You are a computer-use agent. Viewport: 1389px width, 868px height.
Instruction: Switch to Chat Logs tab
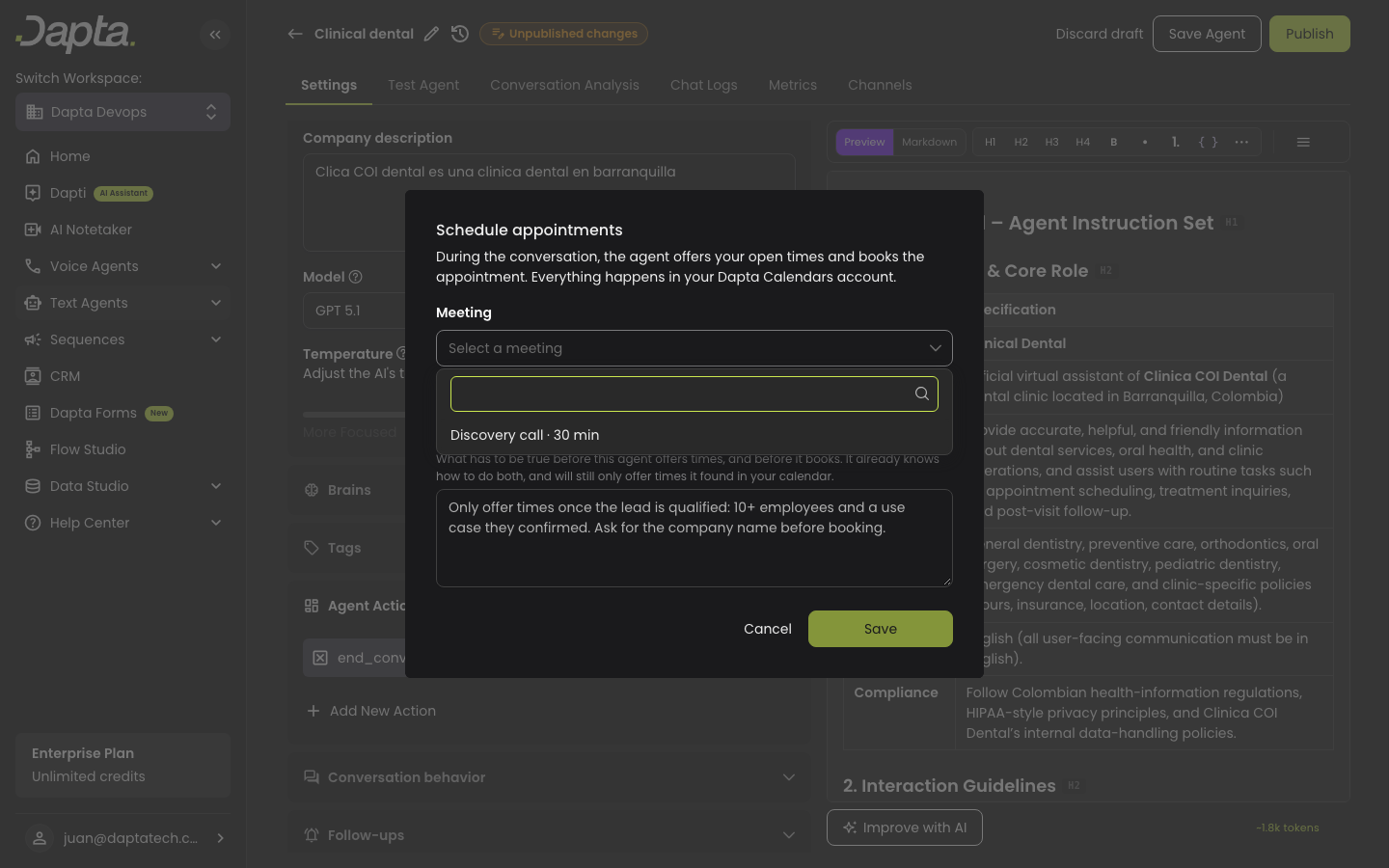point(704,85)
